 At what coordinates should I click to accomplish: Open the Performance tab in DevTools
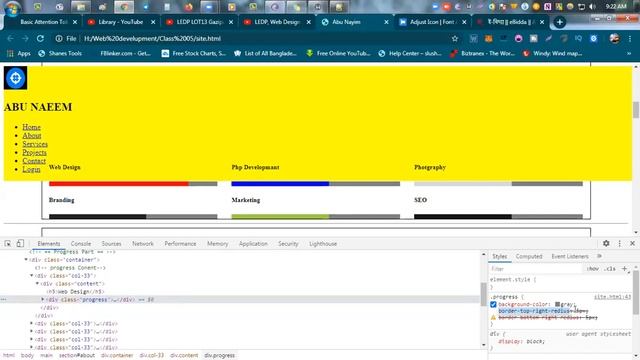(180, 244)
